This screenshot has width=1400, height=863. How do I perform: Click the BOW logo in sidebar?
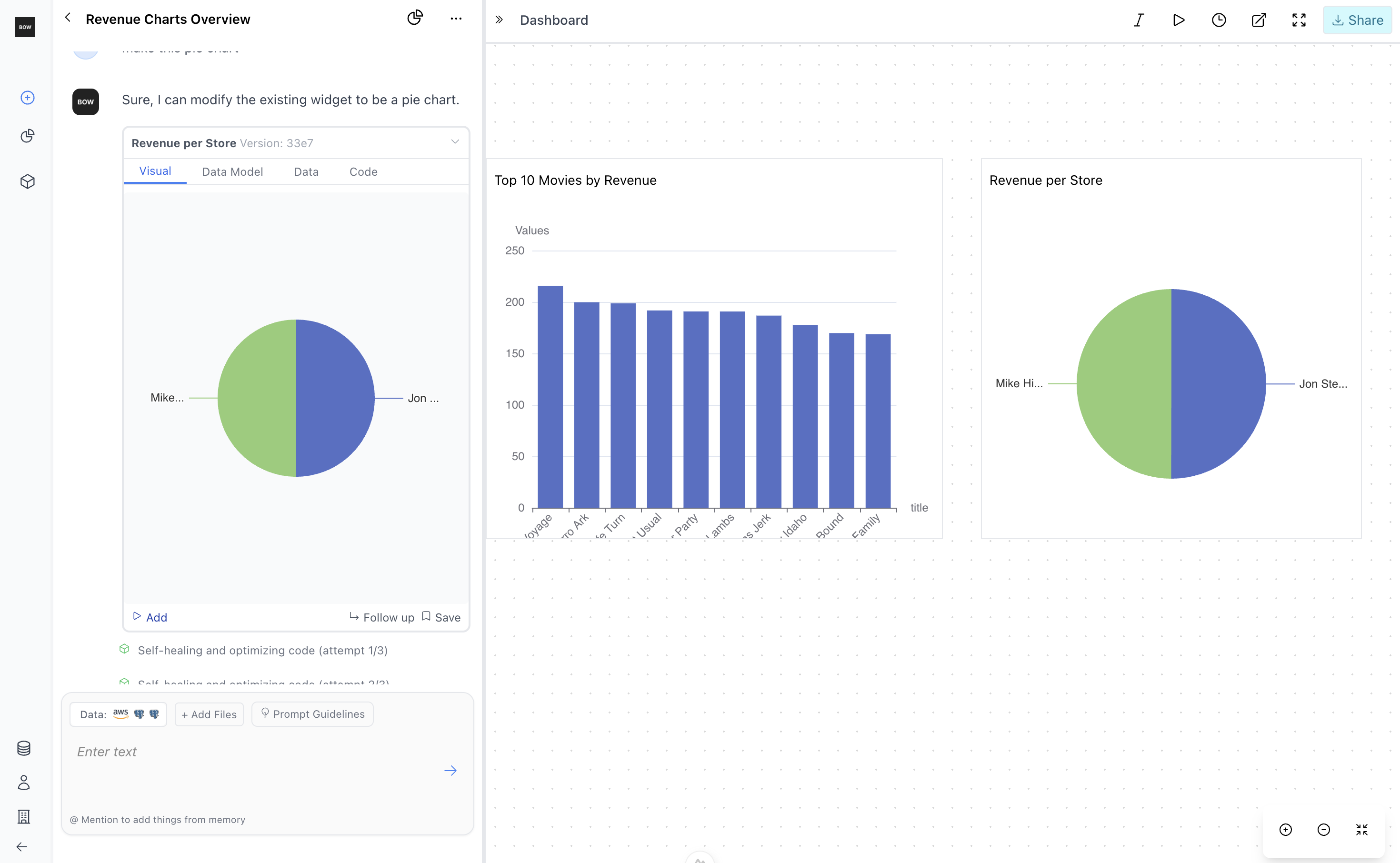click(x=25, y=27)
